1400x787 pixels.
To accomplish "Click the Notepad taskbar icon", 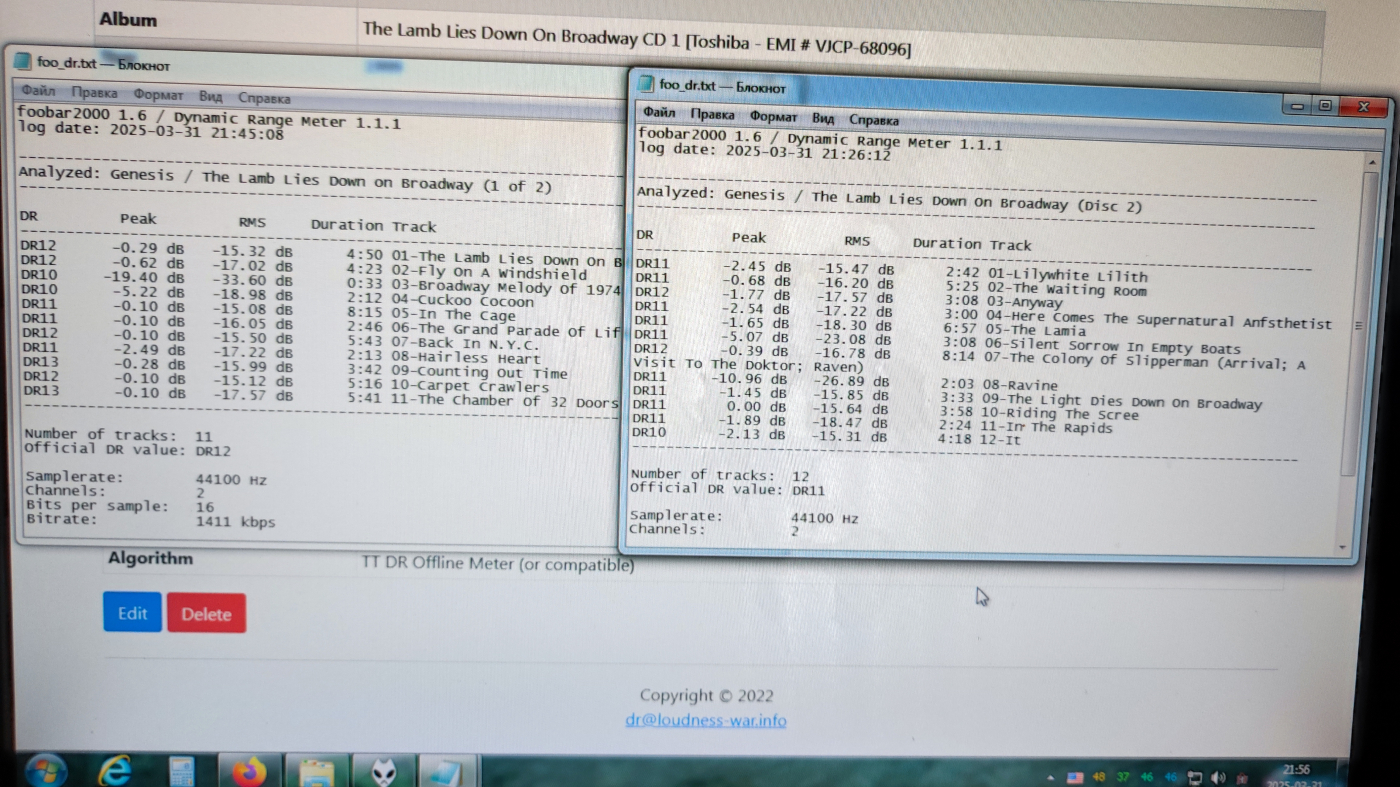I will [x=448, y=774].
